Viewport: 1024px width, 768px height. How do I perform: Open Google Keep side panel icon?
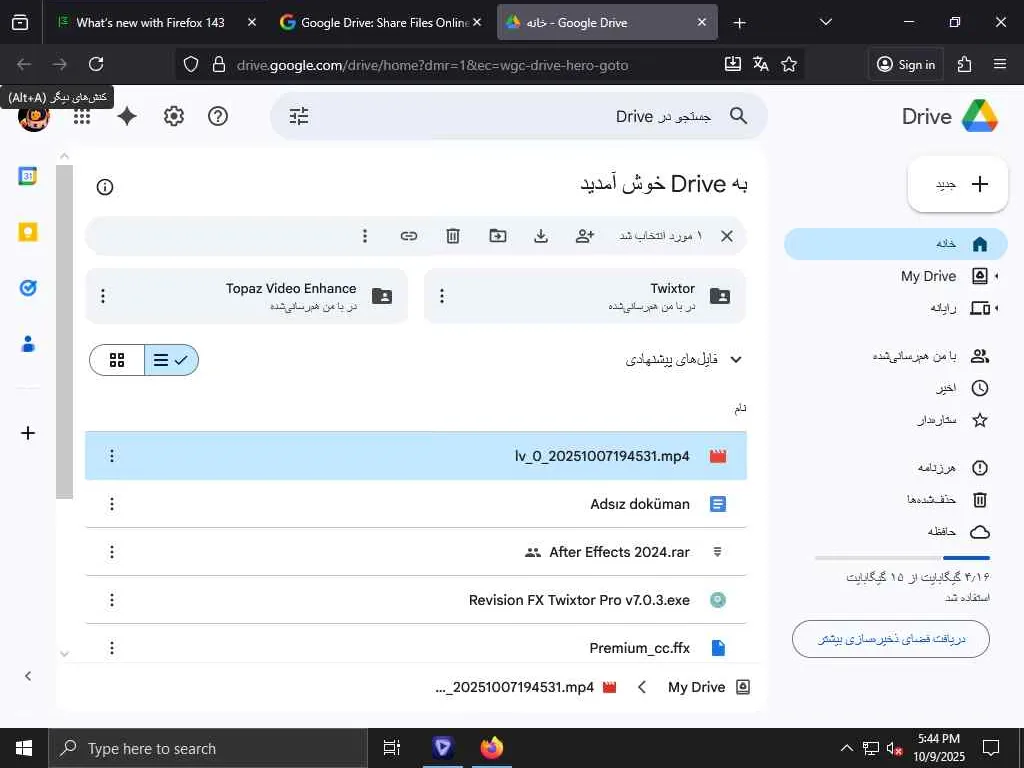pos(27,232)
